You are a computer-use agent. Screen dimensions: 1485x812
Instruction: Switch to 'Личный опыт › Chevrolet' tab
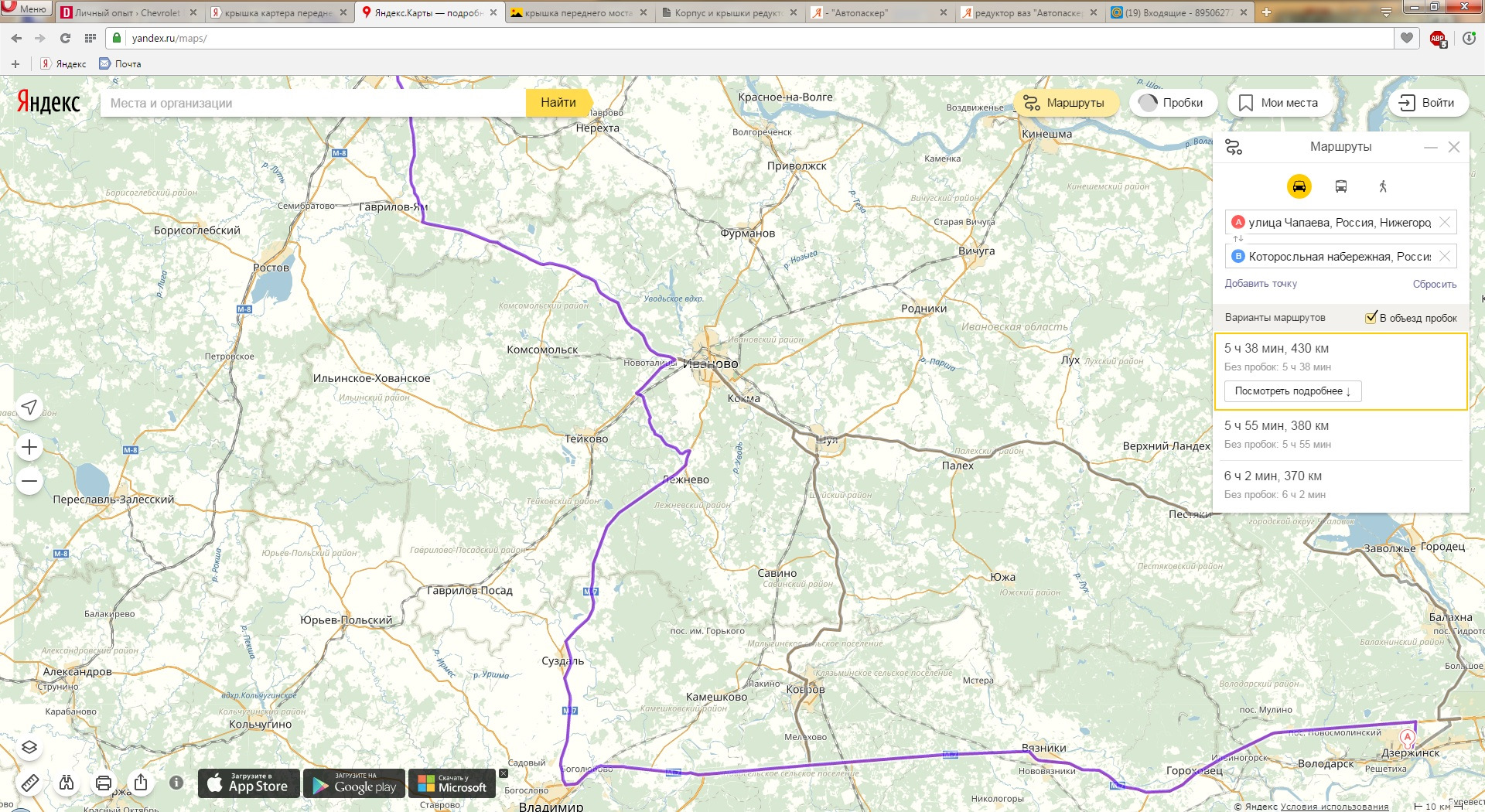coord(128,12)
